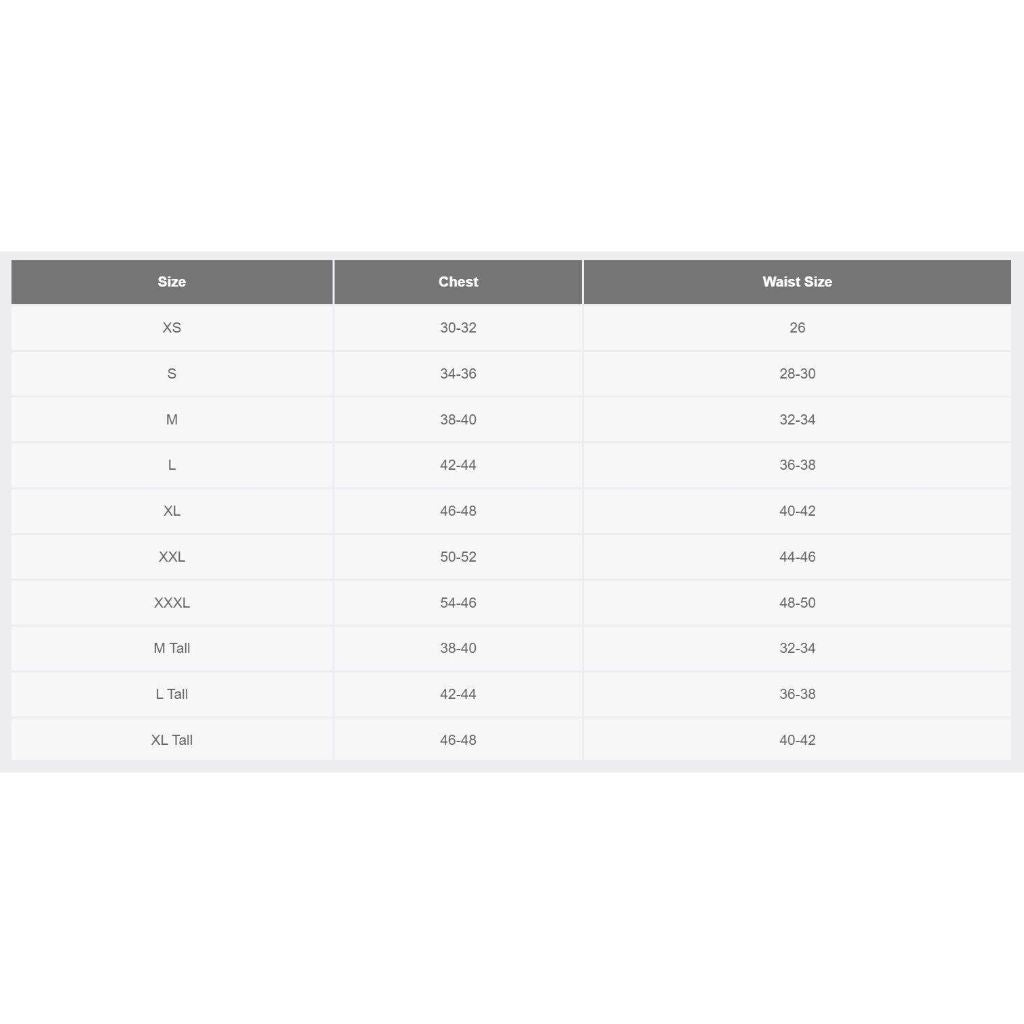The height and width of the screenshot is (1024, 1024).
Task: Select the XL Tall size label
Action: (x=172, y=740)
